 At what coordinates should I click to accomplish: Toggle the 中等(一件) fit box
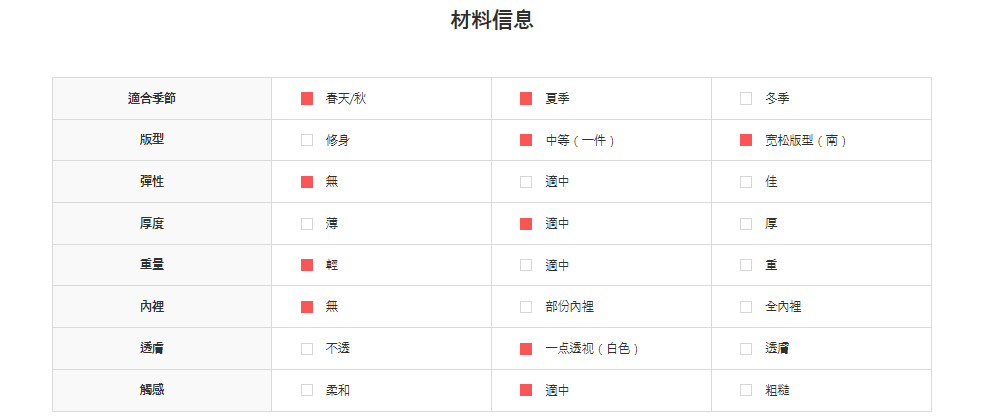pos(526,140)
